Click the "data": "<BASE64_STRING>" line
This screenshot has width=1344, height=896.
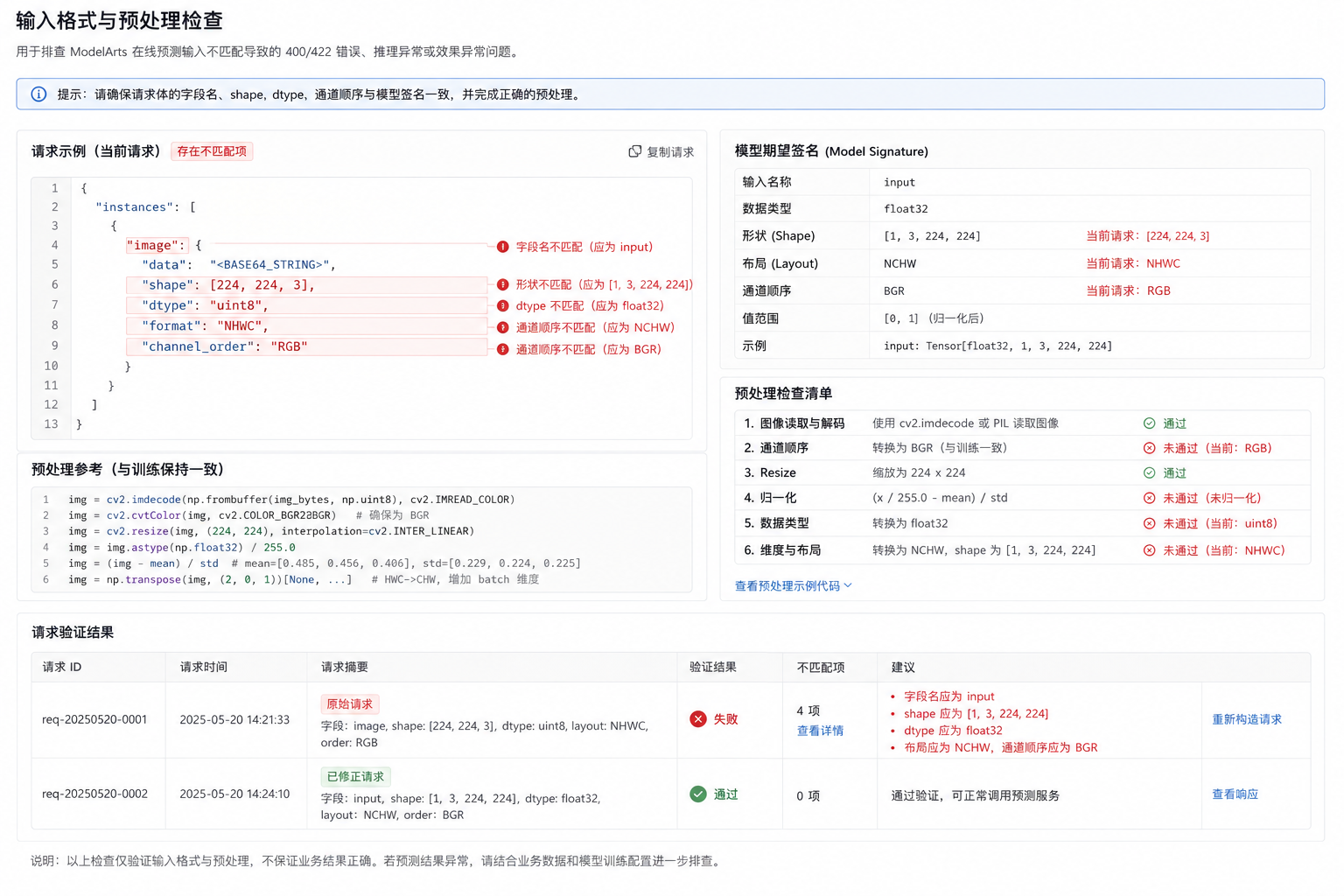pos(239,265)
